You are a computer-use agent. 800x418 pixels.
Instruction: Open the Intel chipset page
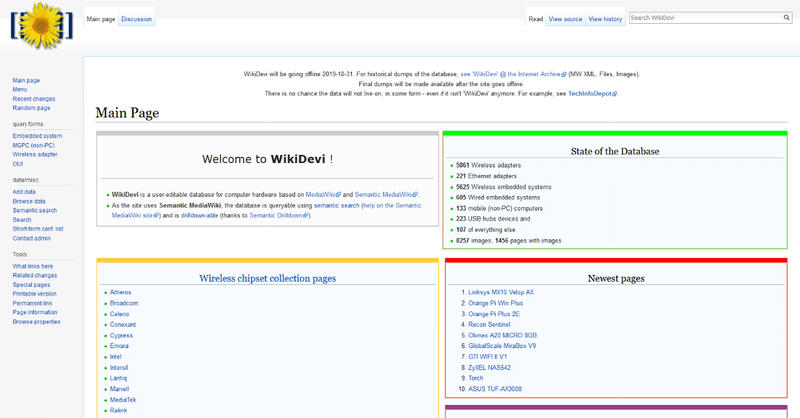tap(116, 357)
